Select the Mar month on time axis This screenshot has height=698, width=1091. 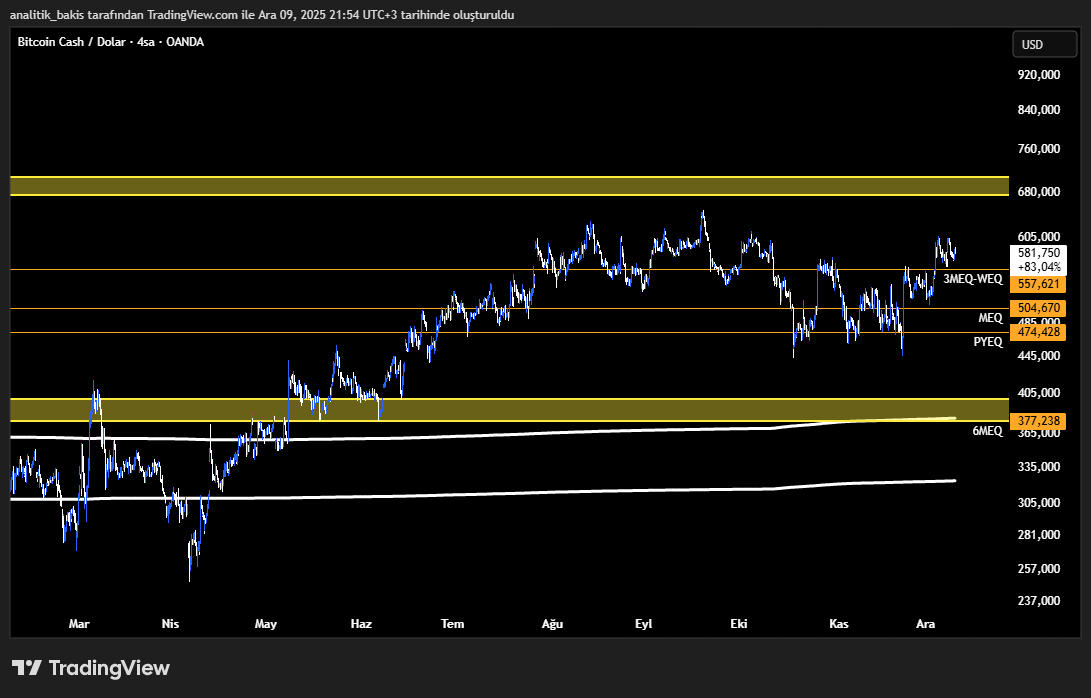coord(79,624)
